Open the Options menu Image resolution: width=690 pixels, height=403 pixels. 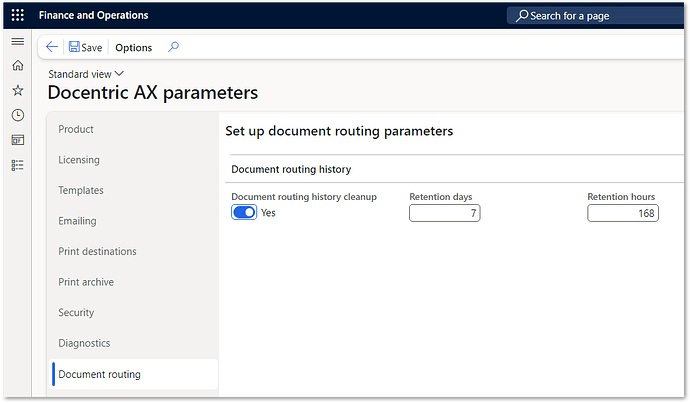(133, 48)
